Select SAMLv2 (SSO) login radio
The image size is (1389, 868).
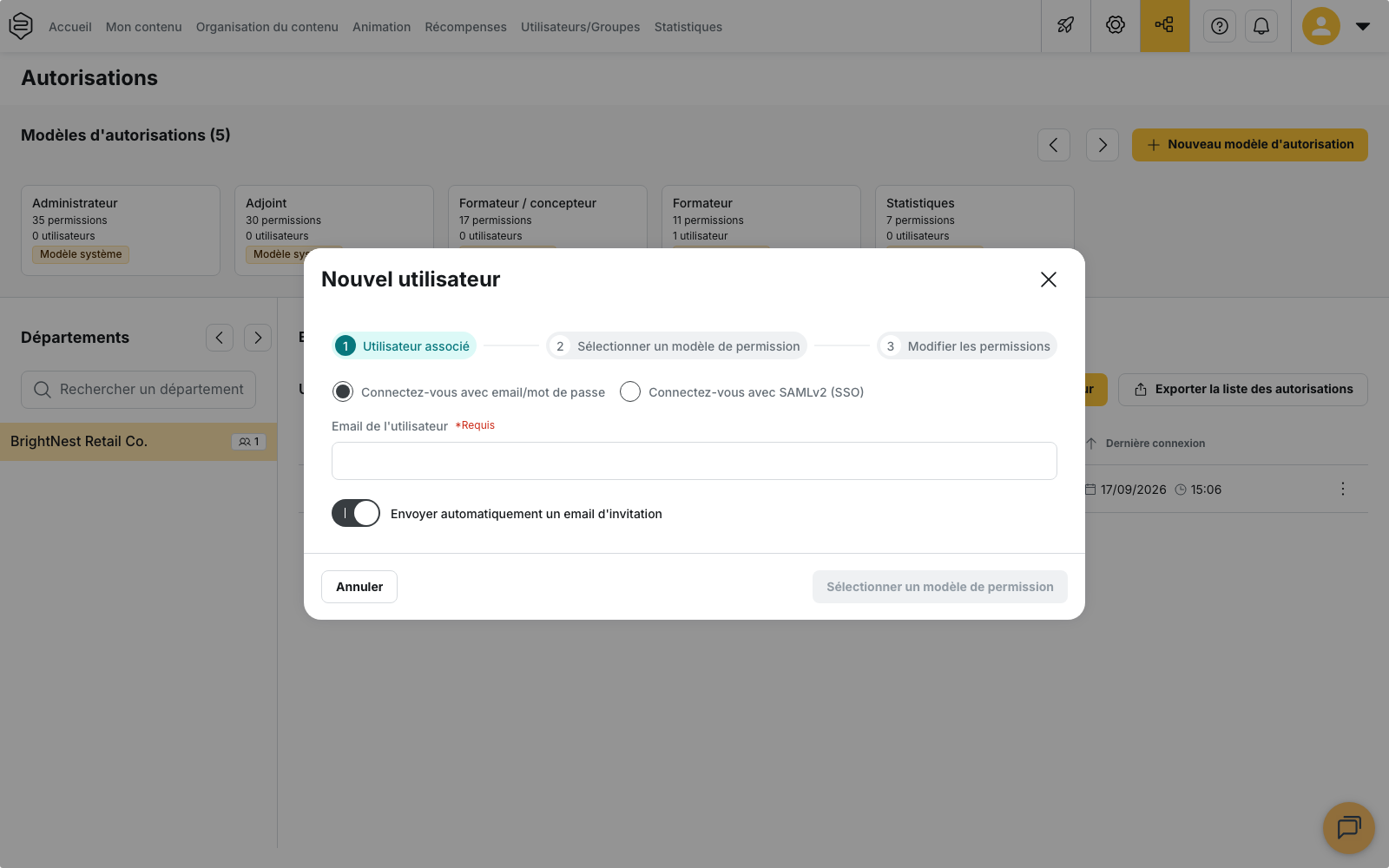click(630, 392)
